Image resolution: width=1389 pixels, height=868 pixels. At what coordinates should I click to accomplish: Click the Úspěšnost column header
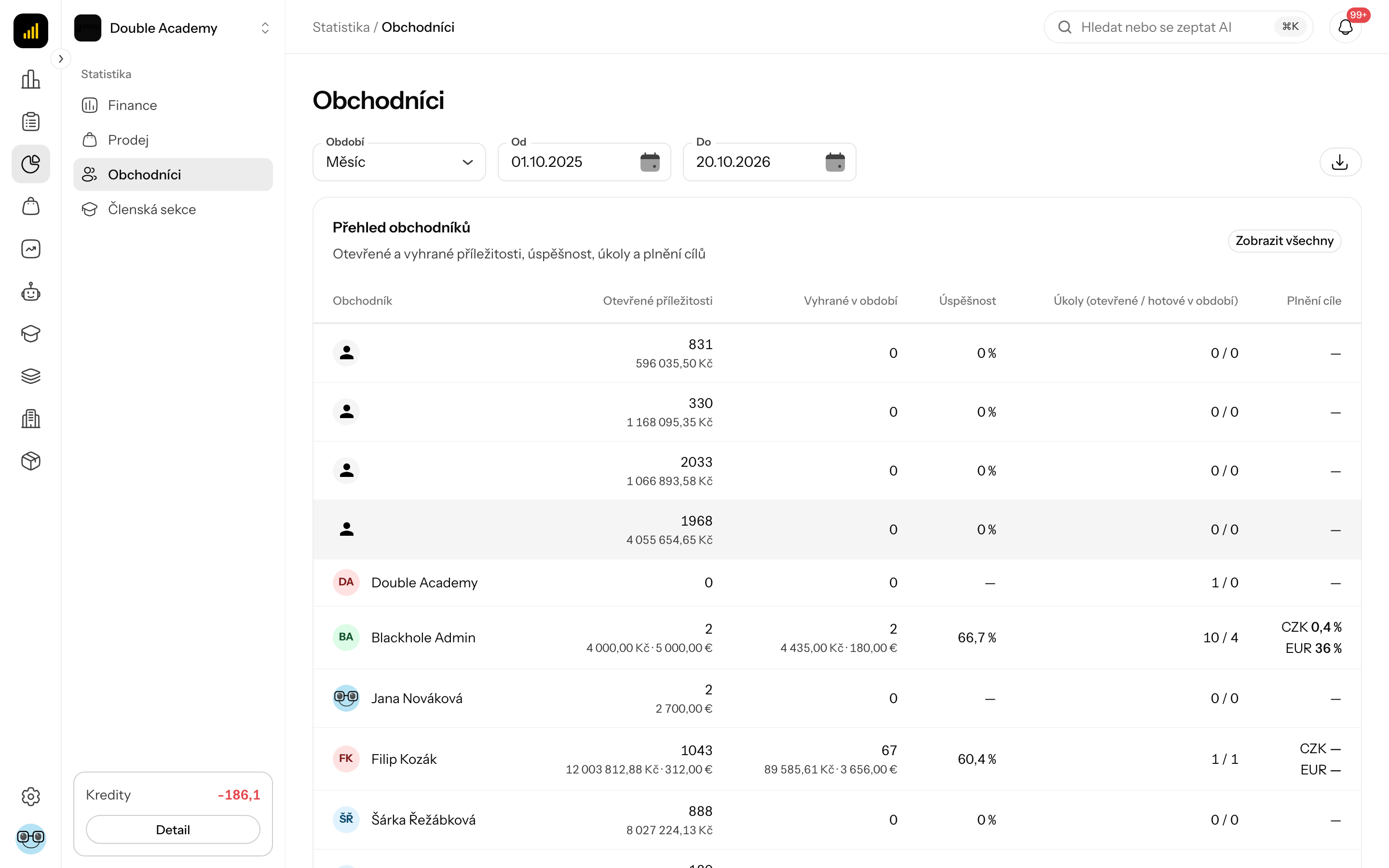(x=967, y=301)
